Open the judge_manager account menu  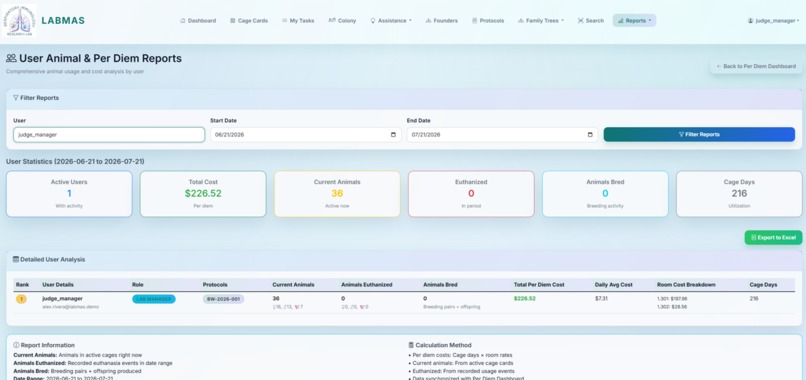click(x=774, y=21)
